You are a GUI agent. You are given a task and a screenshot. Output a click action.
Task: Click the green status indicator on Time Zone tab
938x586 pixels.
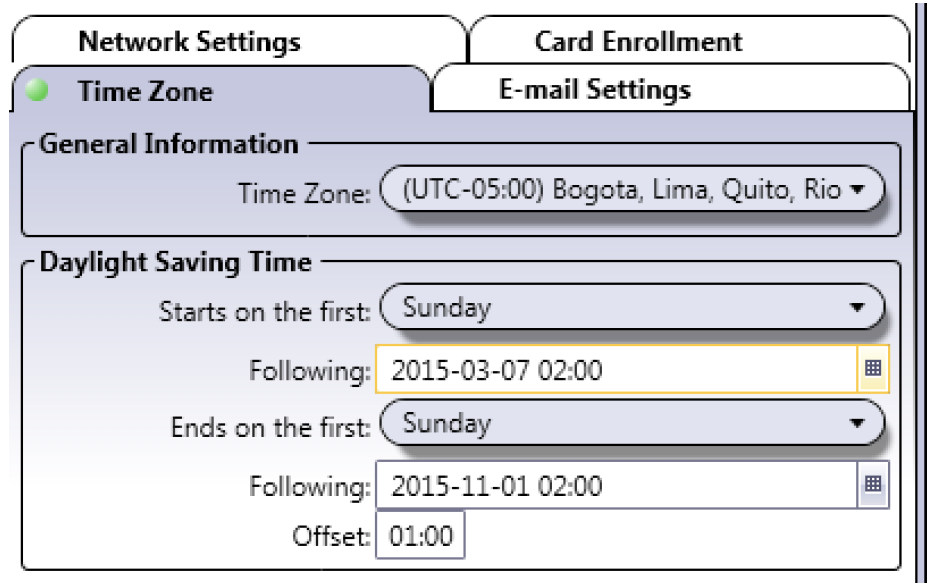pos(37,90)
